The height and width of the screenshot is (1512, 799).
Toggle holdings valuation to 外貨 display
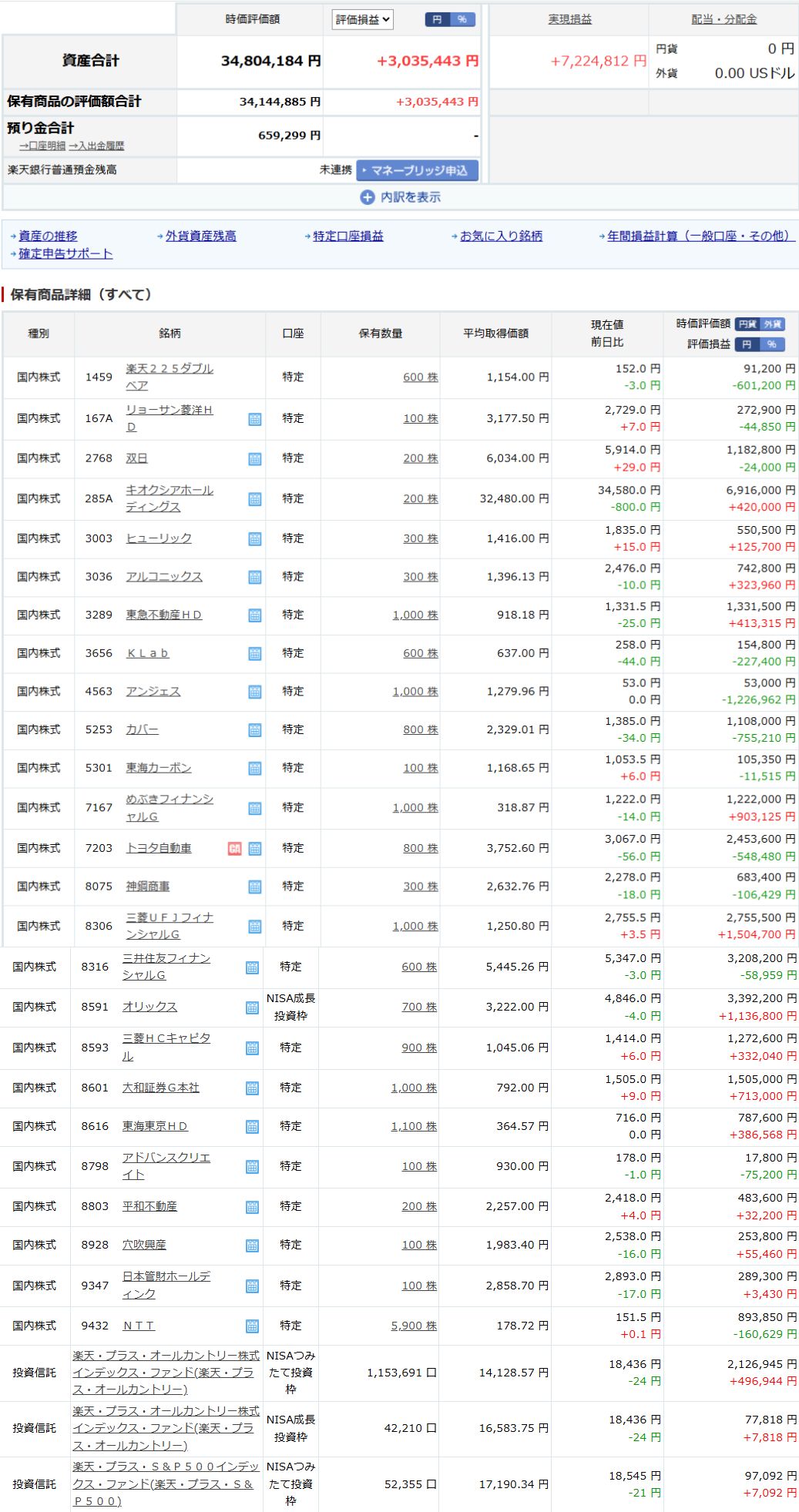pyautogui.click(x=773, y=324)
